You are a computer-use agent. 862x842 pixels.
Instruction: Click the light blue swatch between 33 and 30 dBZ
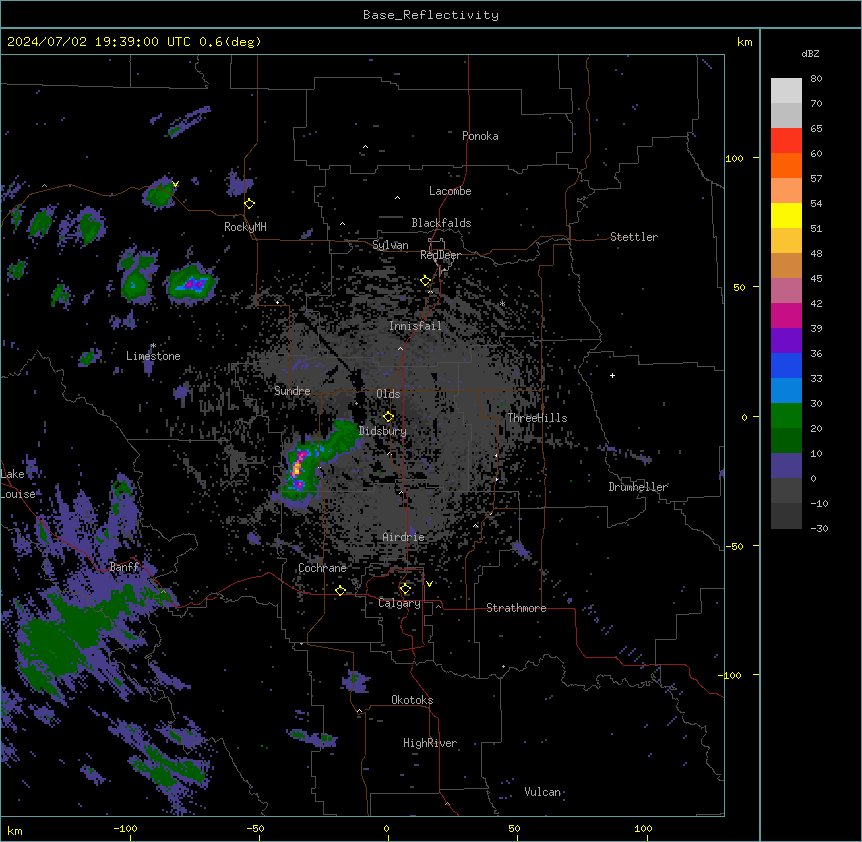(786, 391)
